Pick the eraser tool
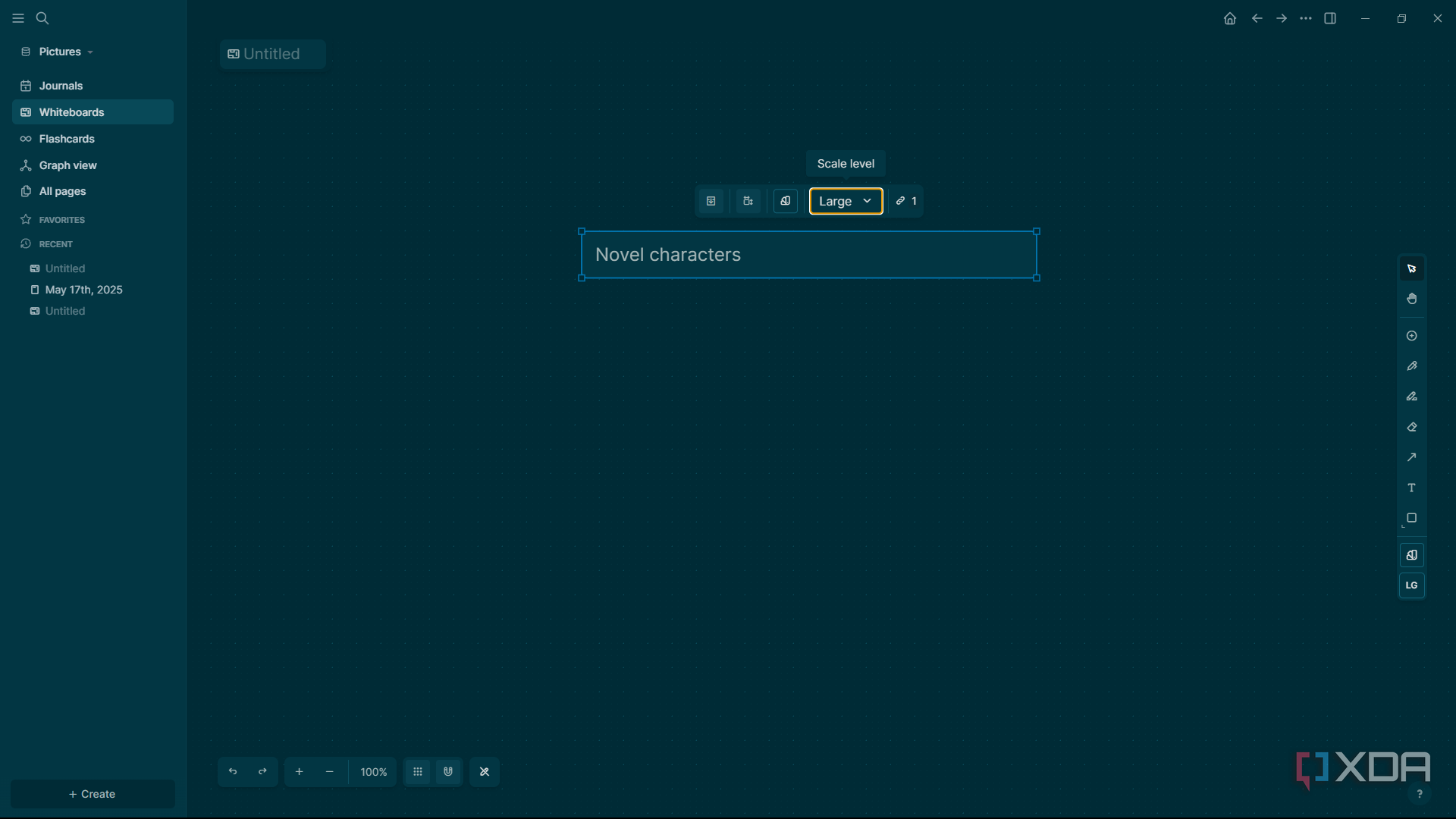Screen dimensions: 1456x819 (1411, 427)
